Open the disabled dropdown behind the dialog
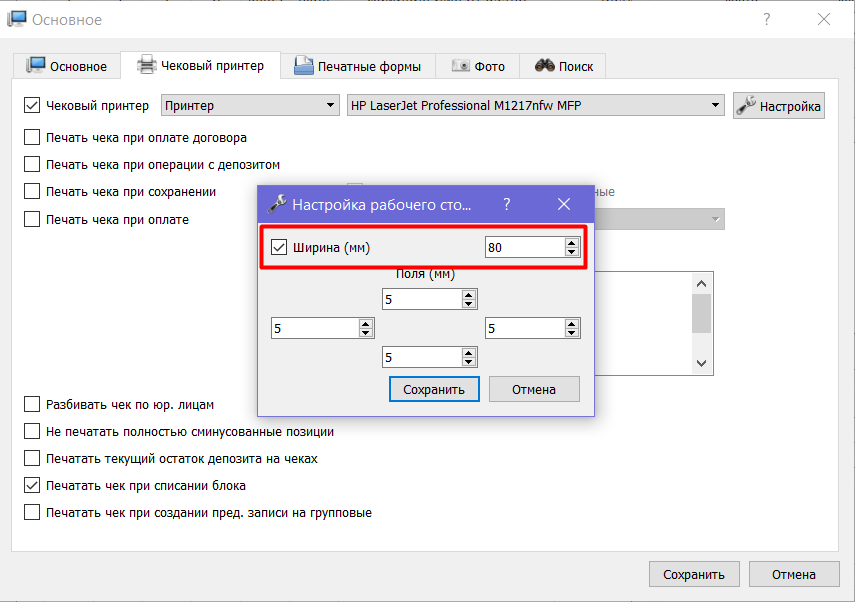The width and height of the screenshot is (855, 602). tap(659, 219)
